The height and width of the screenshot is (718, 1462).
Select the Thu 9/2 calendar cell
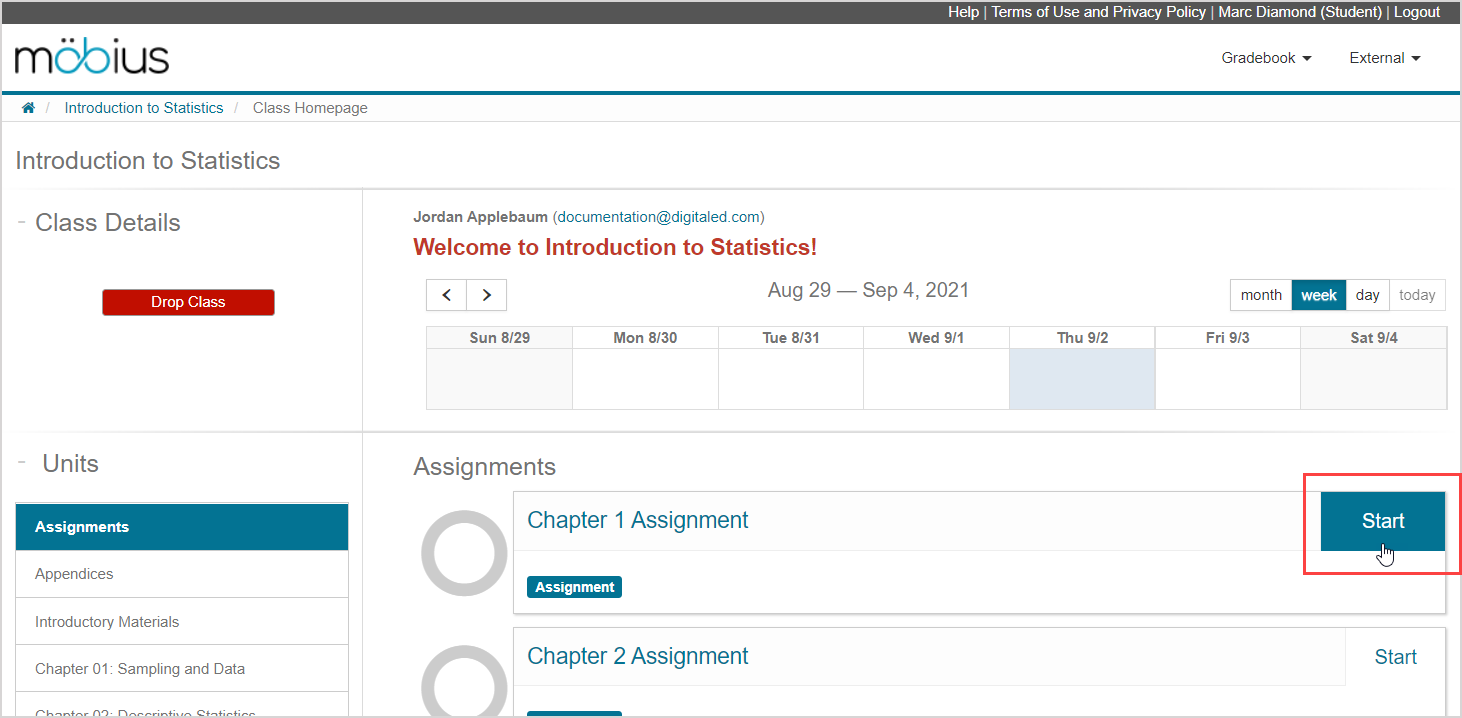(1081, 379)
